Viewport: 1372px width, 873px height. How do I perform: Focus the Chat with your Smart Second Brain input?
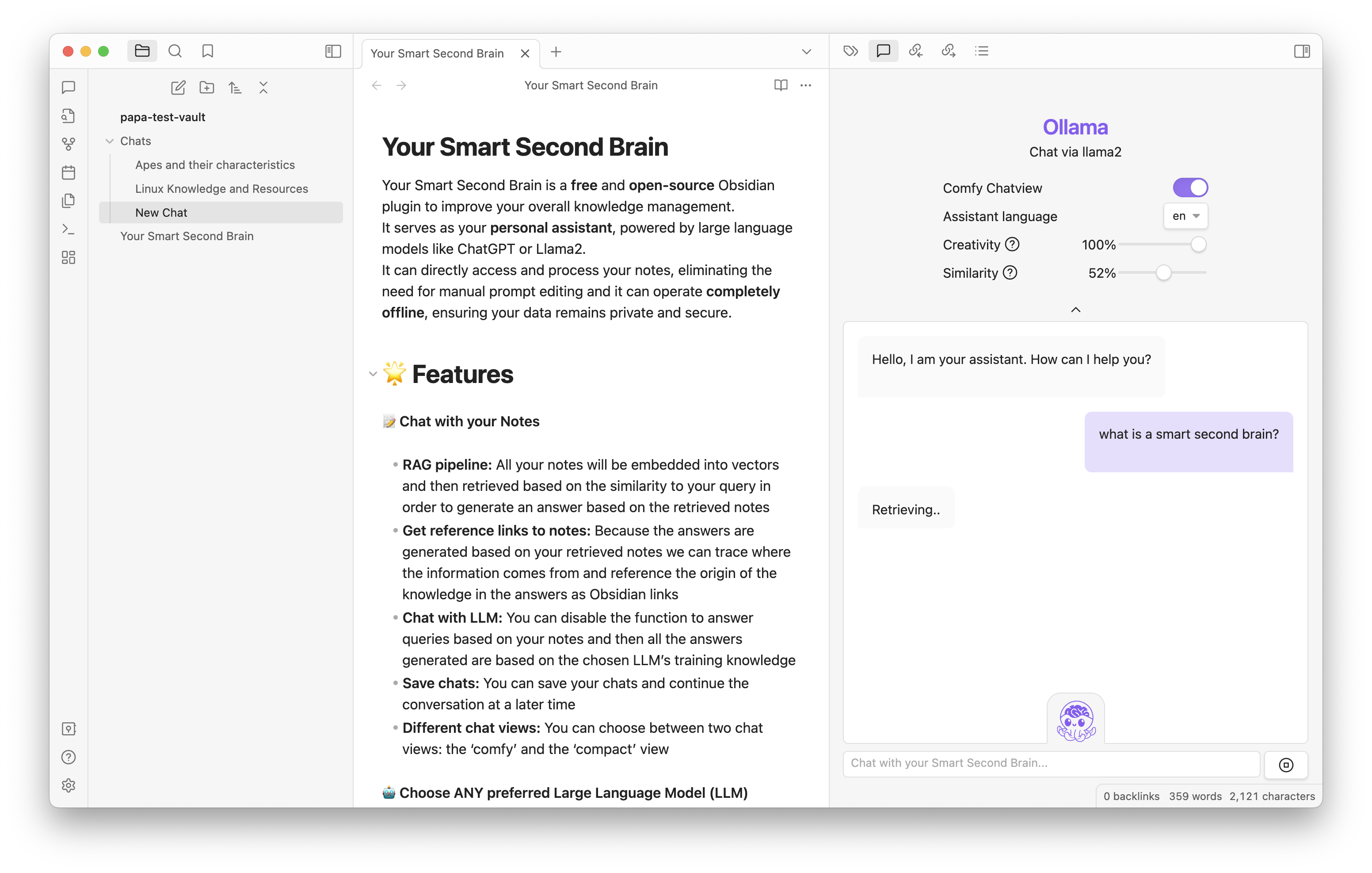click(1051, 763)
